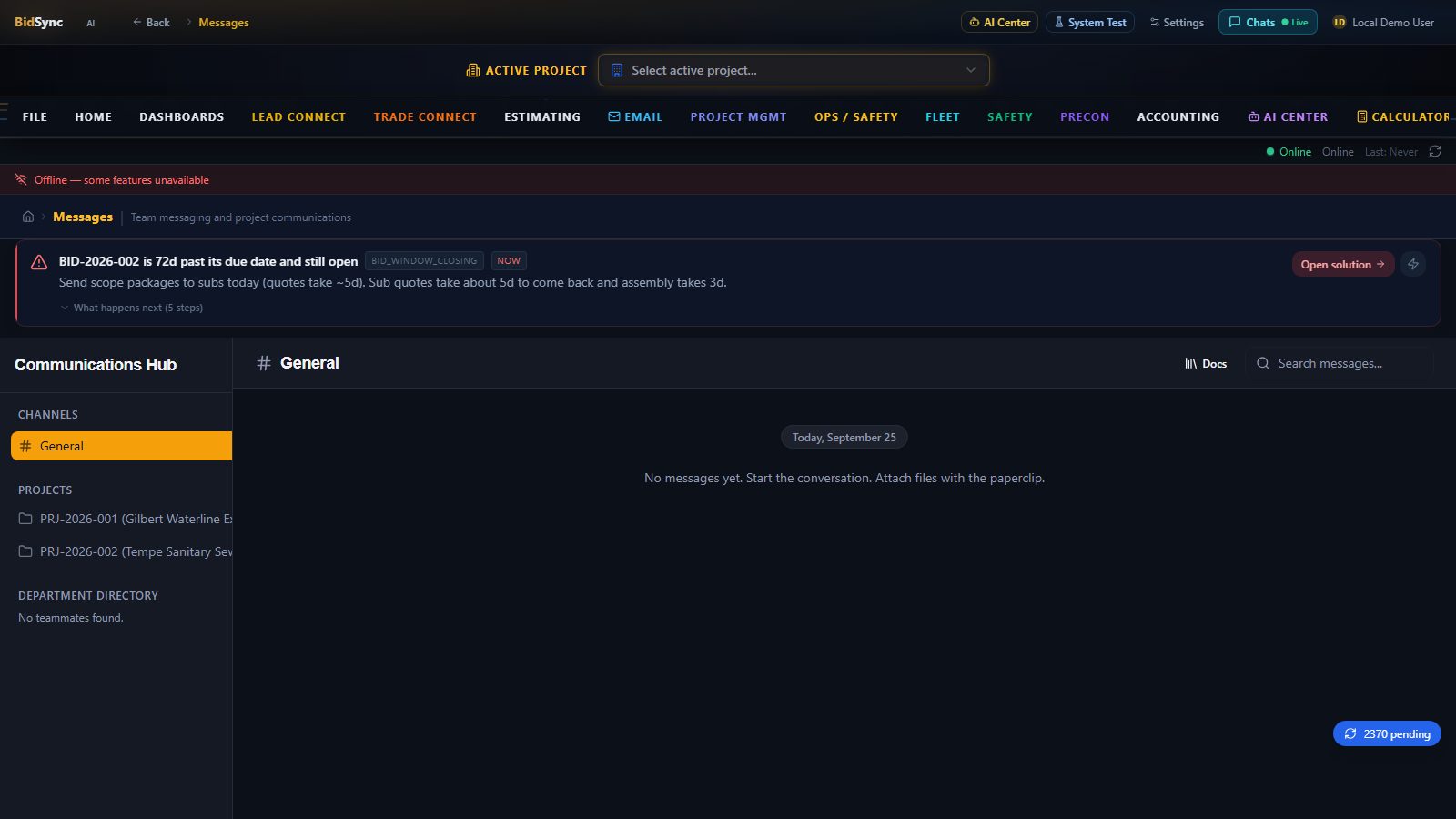Click the offline wifi icon in red banner
The image size is (1456, 819).
21,179
